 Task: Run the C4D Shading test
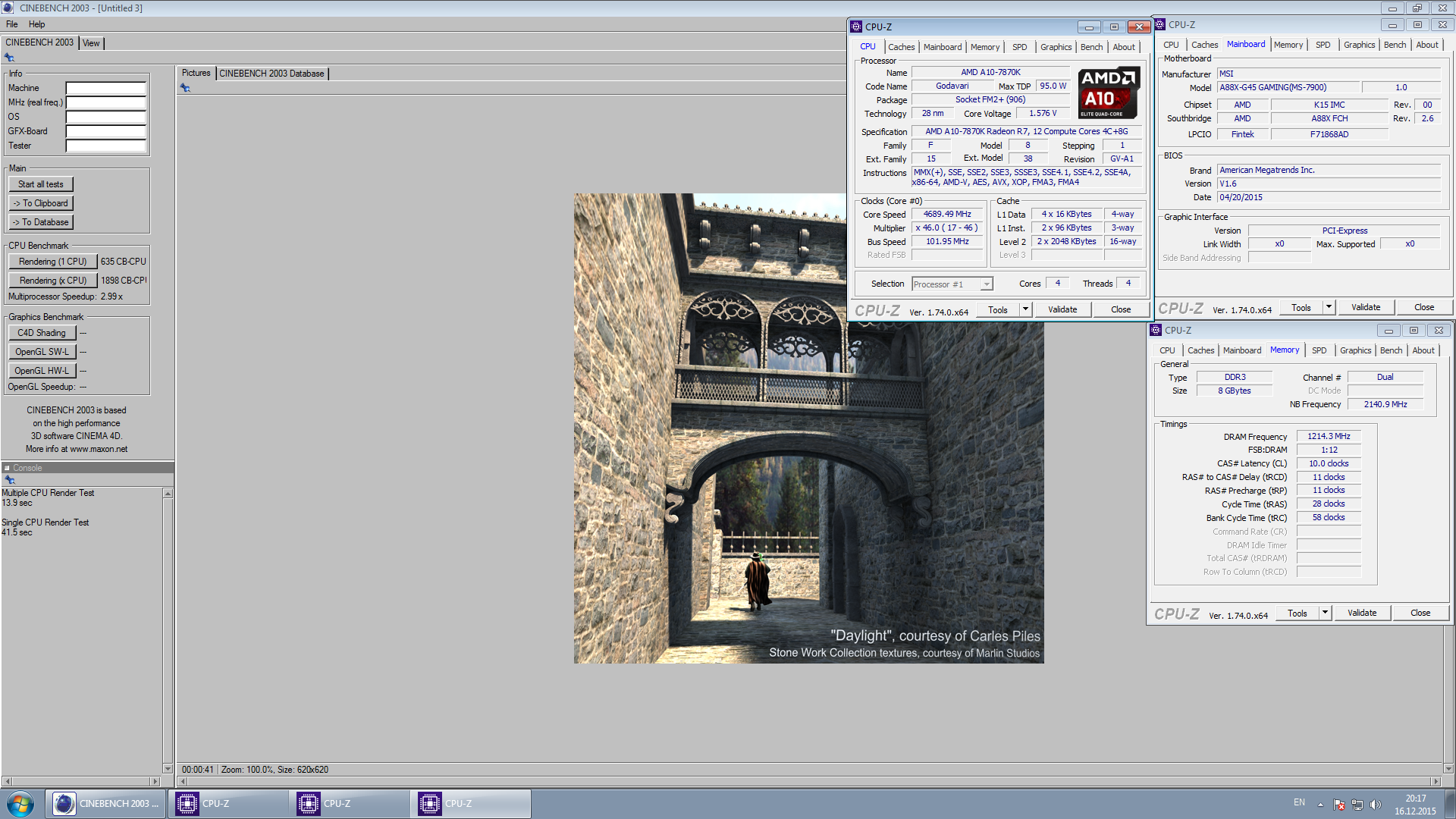(42, 333)
